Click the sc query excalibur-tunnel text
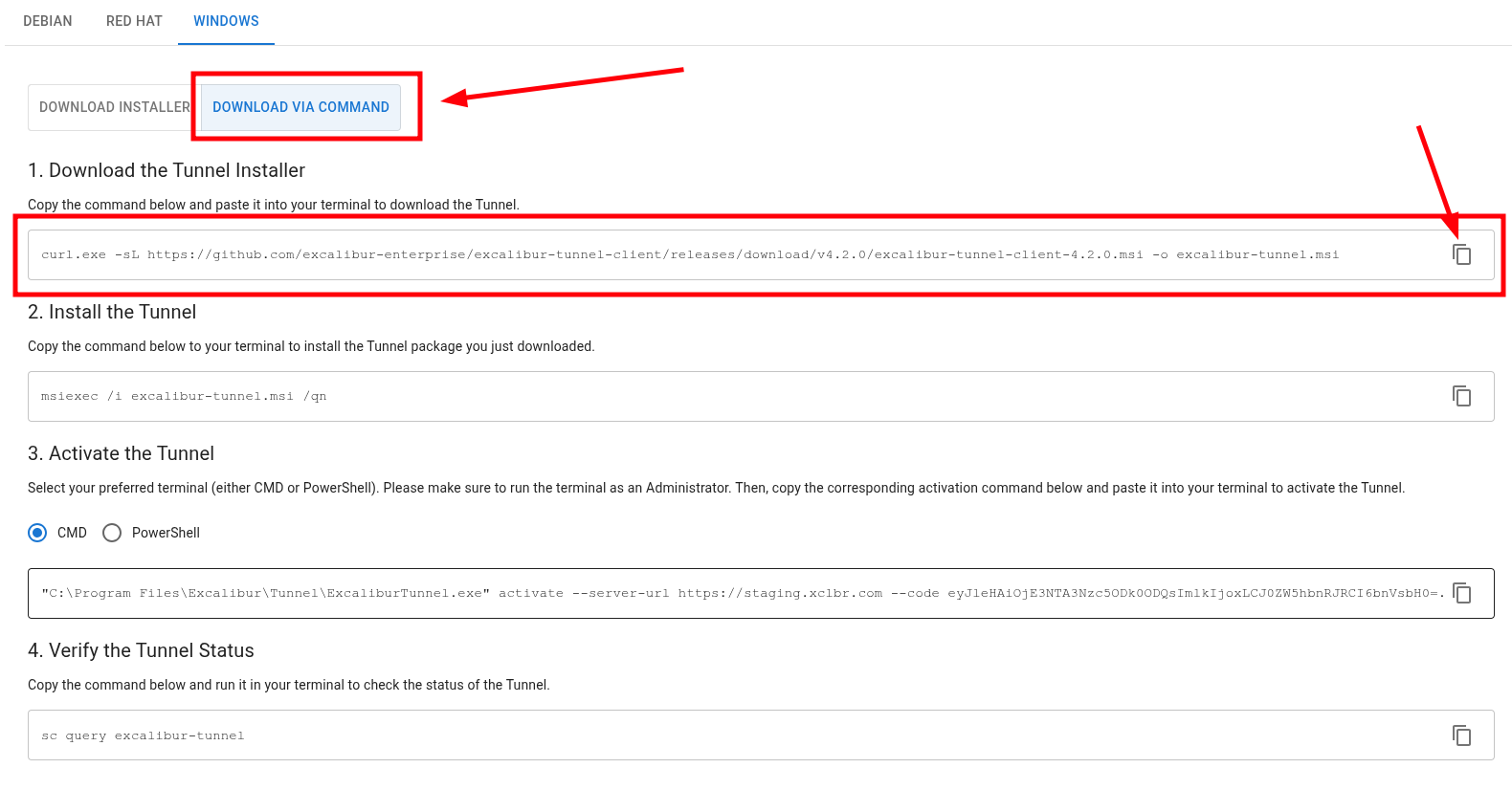Image resolution: width=1512 pixels, height=790 pixels. click(143, 735)
